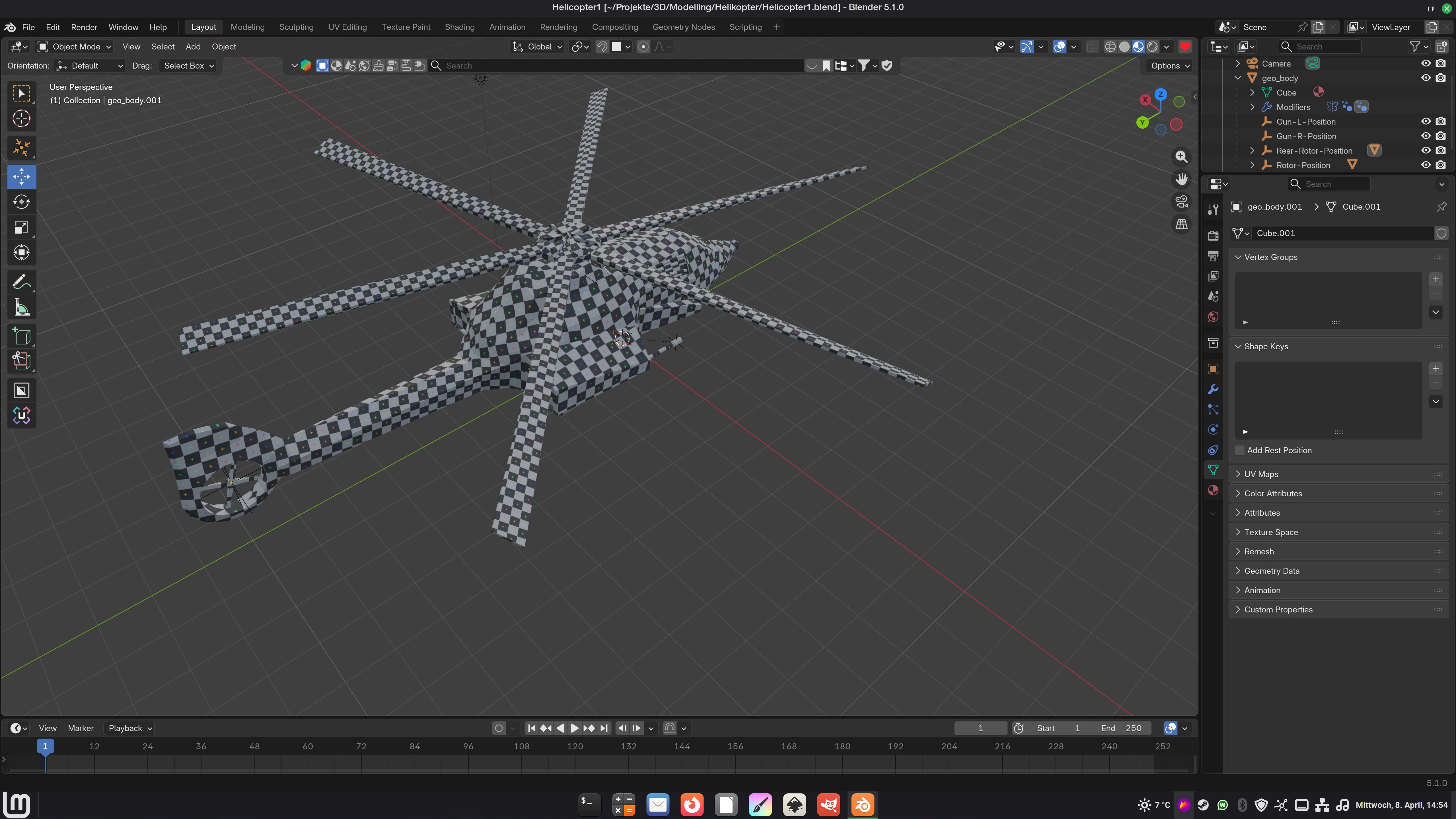Image resolution: width=1456 pixels, height=819 pixels.
Task: Open the Object properties orange square tab
Action: click(1213, 369)
